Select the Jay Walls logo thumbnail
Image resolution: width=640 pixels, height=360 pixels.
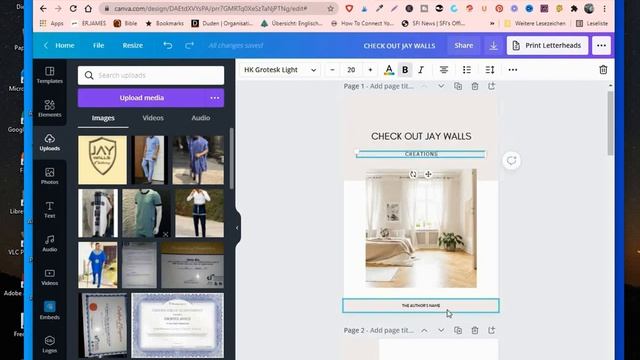pyautogui.click(x=102, y=160)
